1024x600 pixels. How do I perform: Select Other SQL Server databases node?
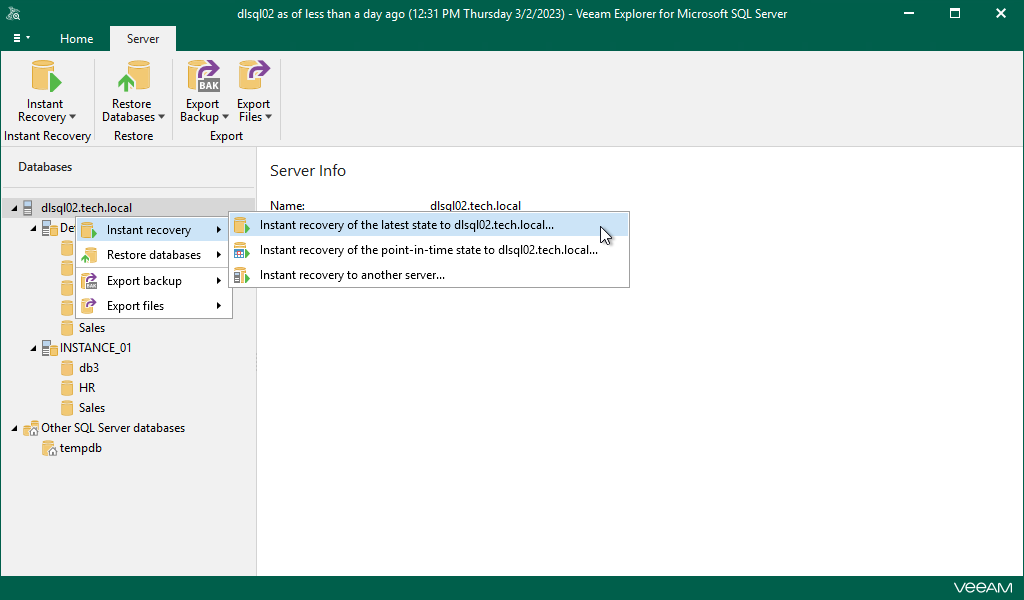pyautogui.click(x=113, y=428)
